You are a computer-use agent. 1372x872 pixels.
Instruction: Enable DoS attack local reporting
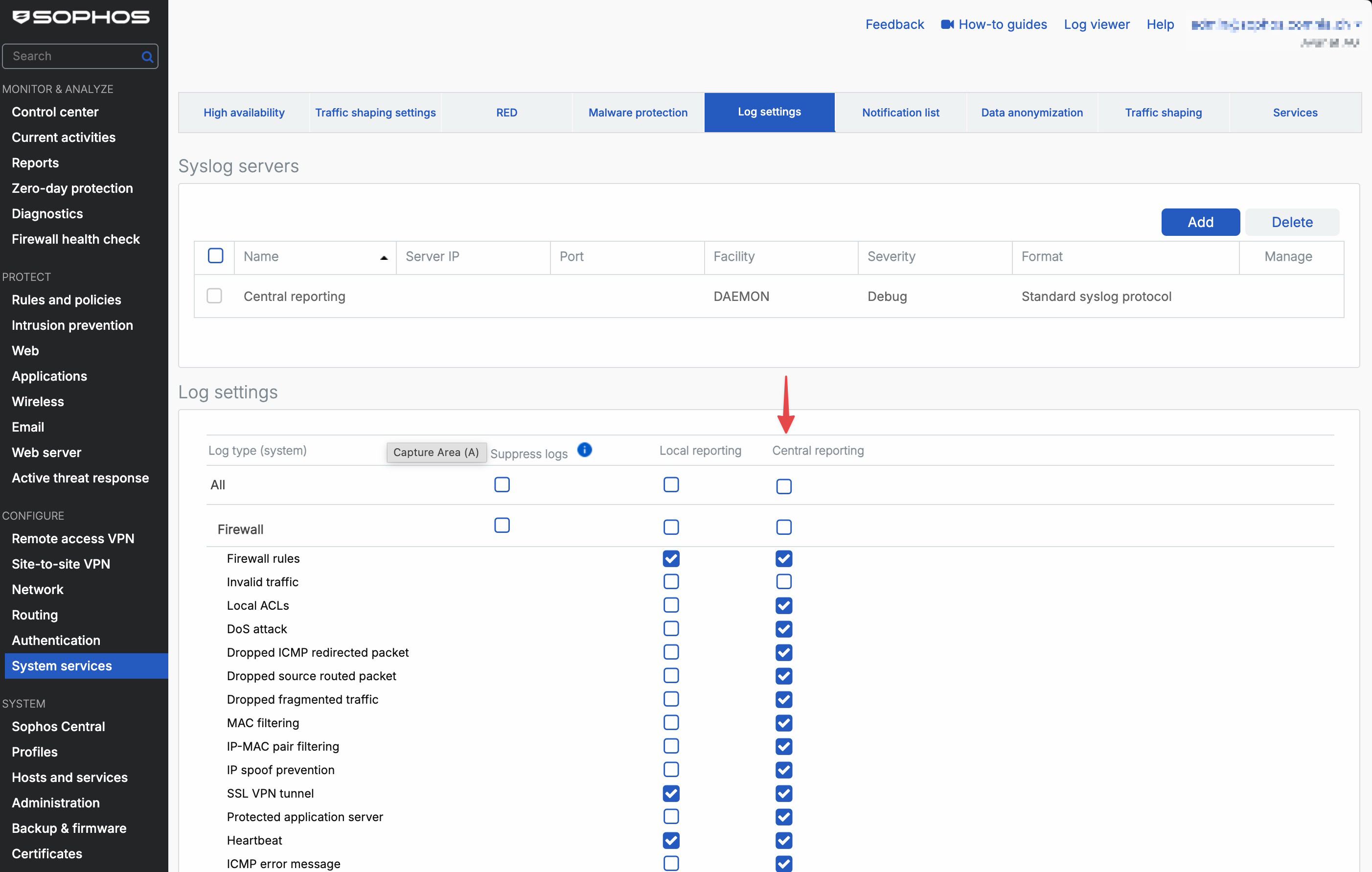[x=671, y=628]
